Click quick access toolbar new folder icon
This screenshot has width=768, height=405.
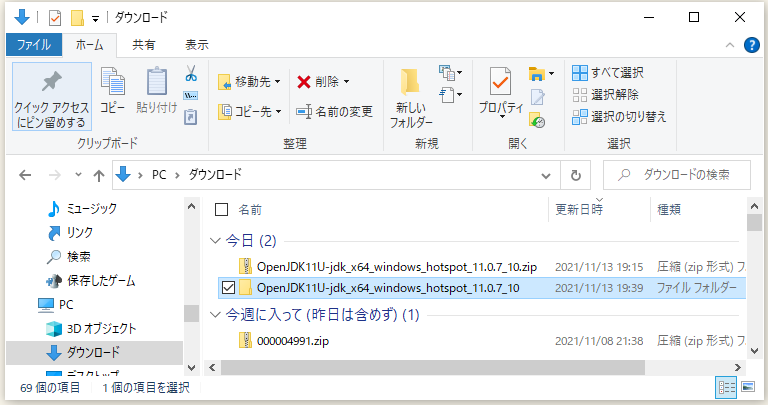[x=77, y=18]
